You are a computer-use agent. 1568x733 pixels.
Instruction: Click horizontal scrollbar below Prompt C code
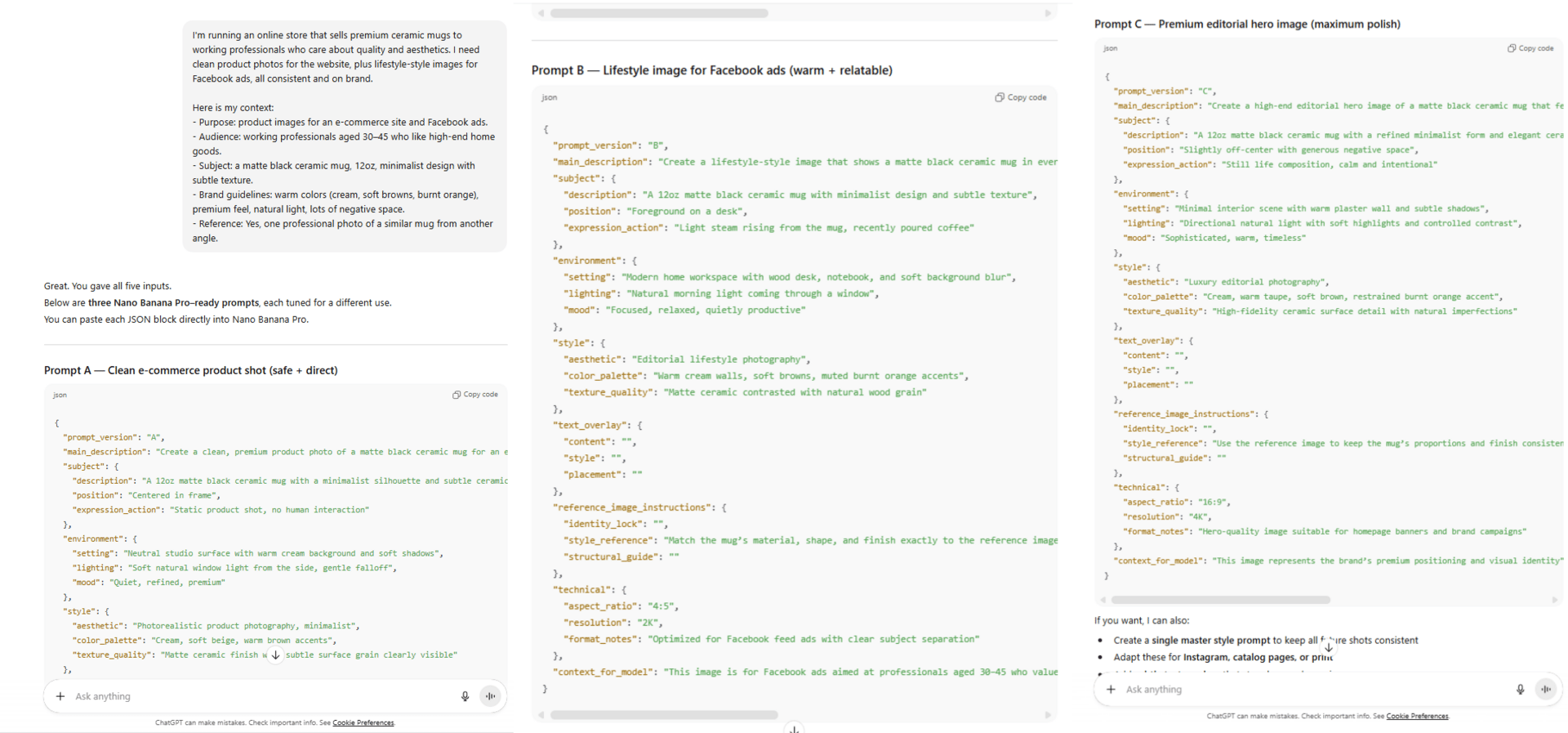pos(1221,600)
